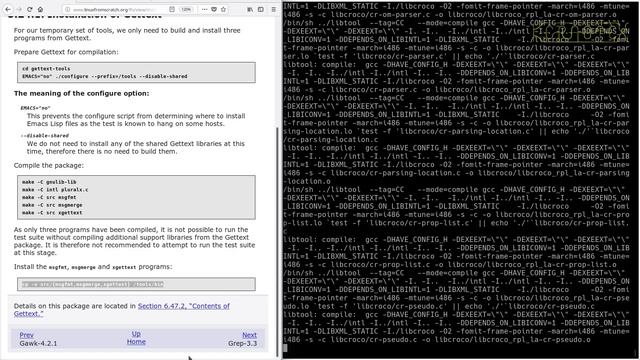Open the Library icon in toolbar
The width and height of the screenshot is (640, 360).
250,9
